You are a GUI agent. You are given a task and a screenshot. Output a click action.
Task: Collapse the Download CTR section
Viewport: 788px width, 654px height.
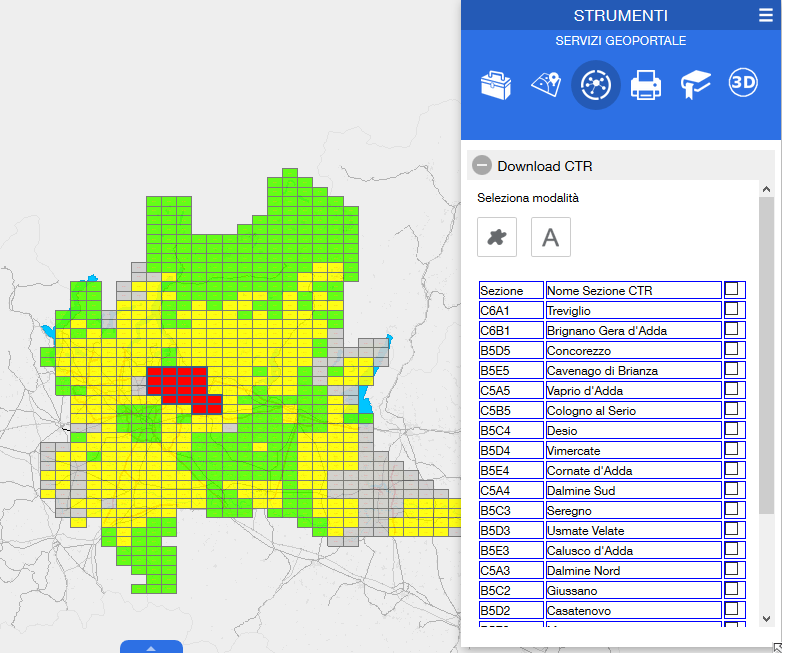pos(482,166)
